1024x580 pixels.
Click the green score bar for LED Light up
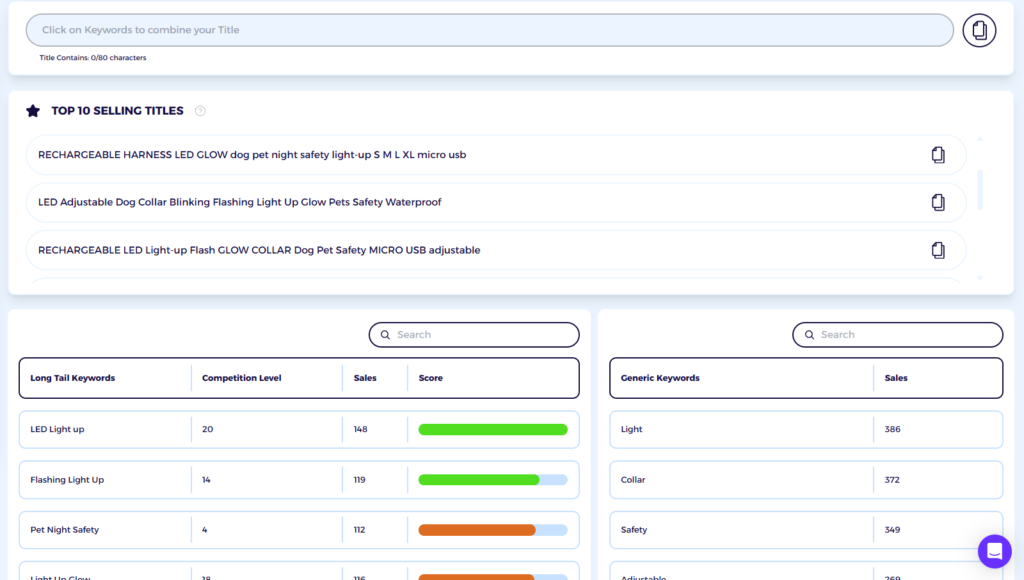point(493,430)
